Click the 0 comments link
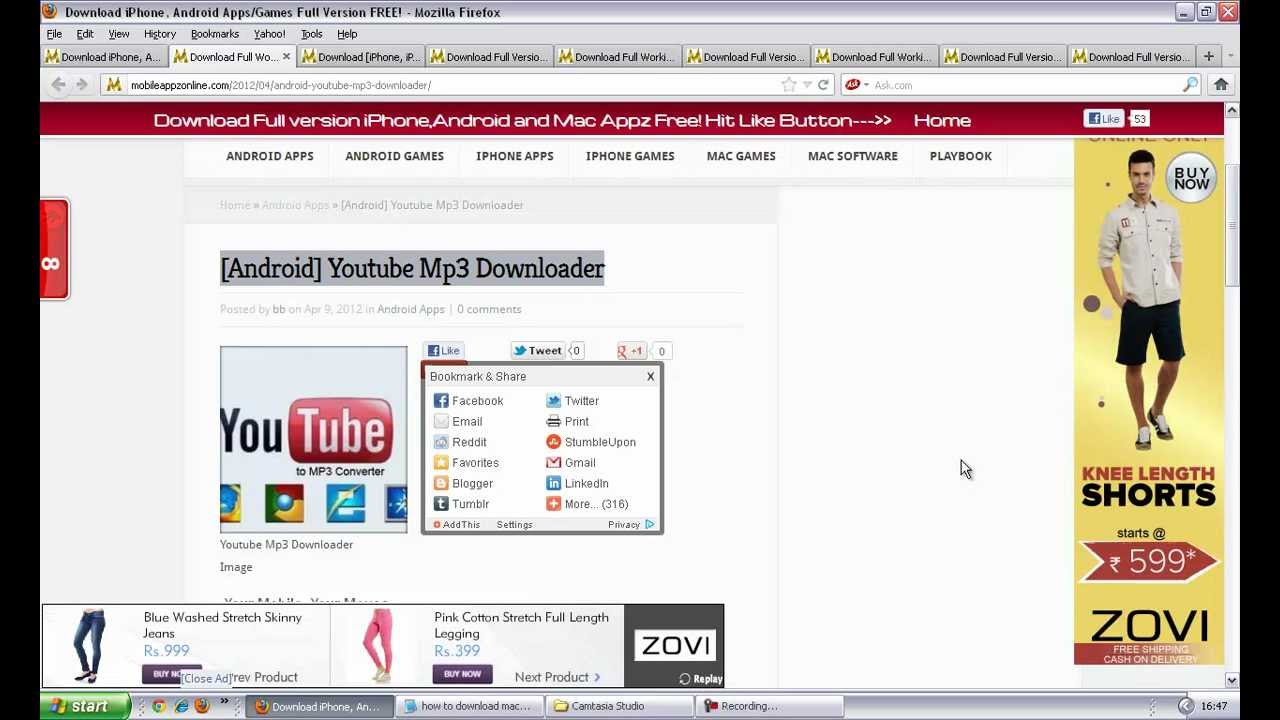 pyautogui.click(x=489, y=309)
